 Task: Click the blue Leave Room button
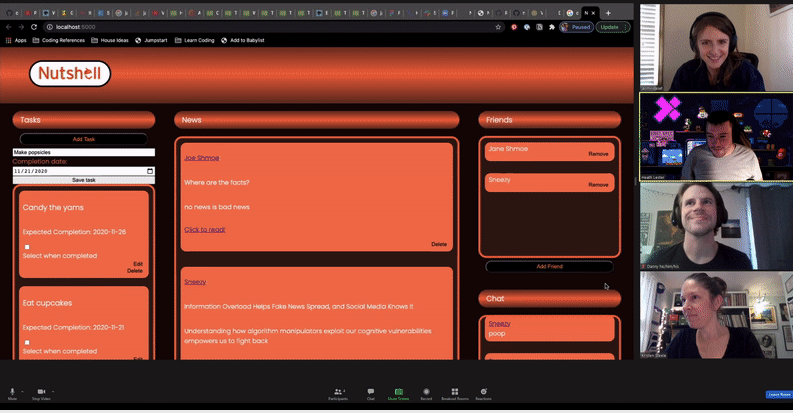click(779, 394)
